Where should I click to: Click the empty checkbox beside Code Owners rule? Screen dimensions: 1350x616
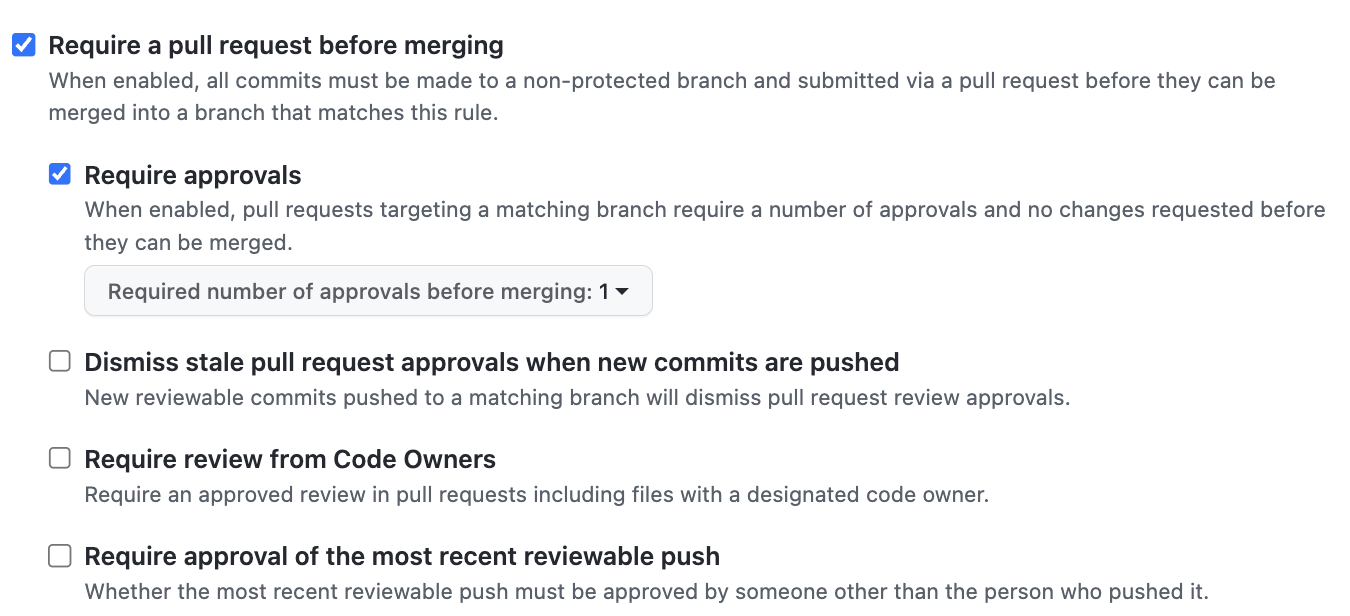[59, 458]
